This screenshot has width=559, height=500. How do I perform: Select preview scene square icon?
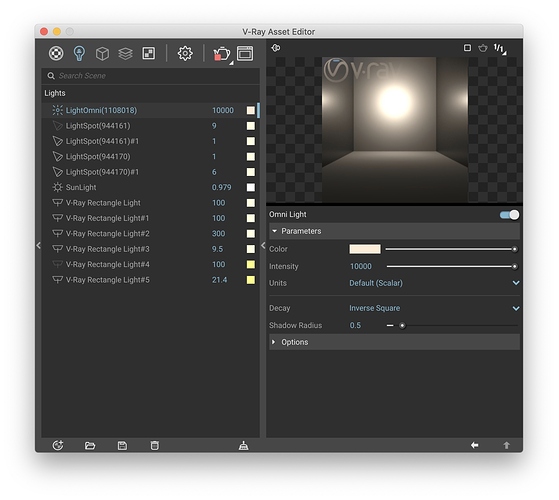(x=467, y=48)
